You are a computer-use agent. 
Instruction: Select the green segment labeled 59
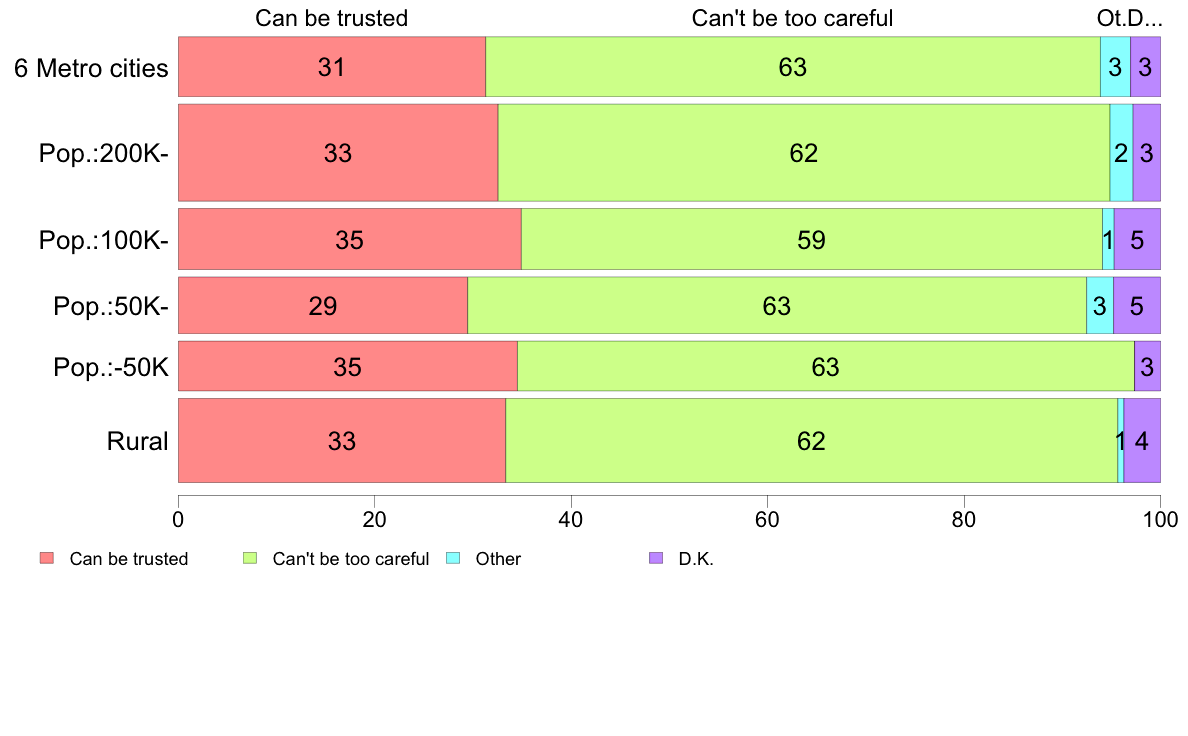[811, 239]
